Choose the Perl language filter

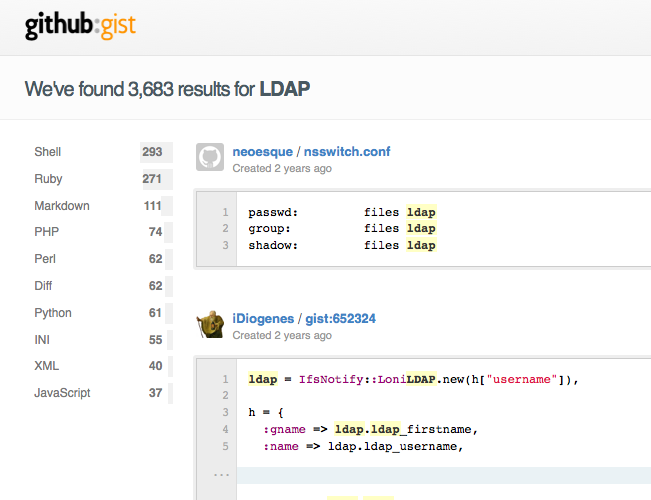(x=46, y=259)
